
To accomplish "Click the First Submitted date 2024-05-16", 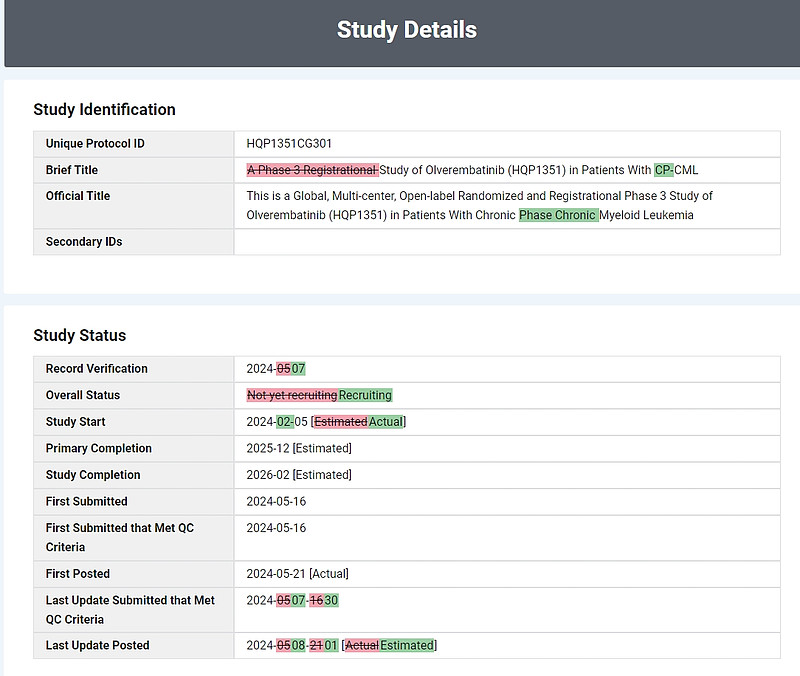I will click(276, 502).
